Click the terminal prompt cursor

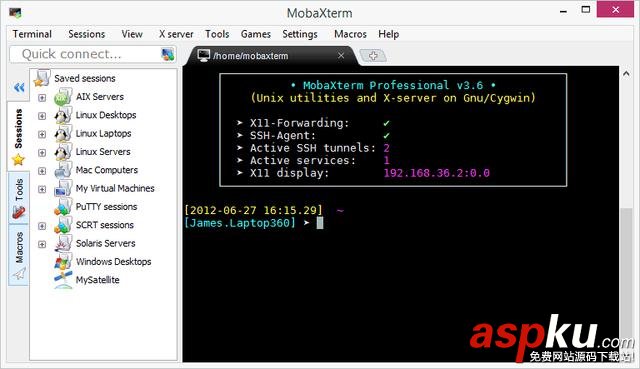click(320, 223)
